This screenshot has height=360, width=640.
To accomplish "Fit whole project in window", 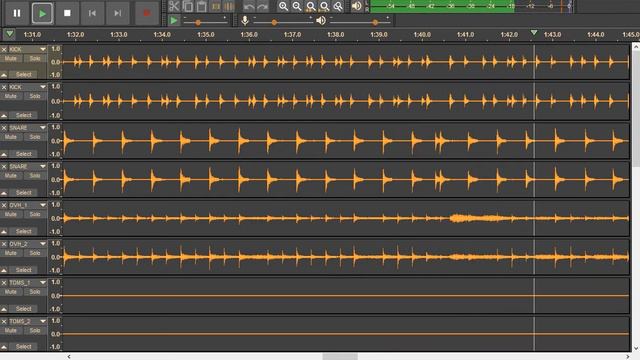I will (x=324, y=6).
